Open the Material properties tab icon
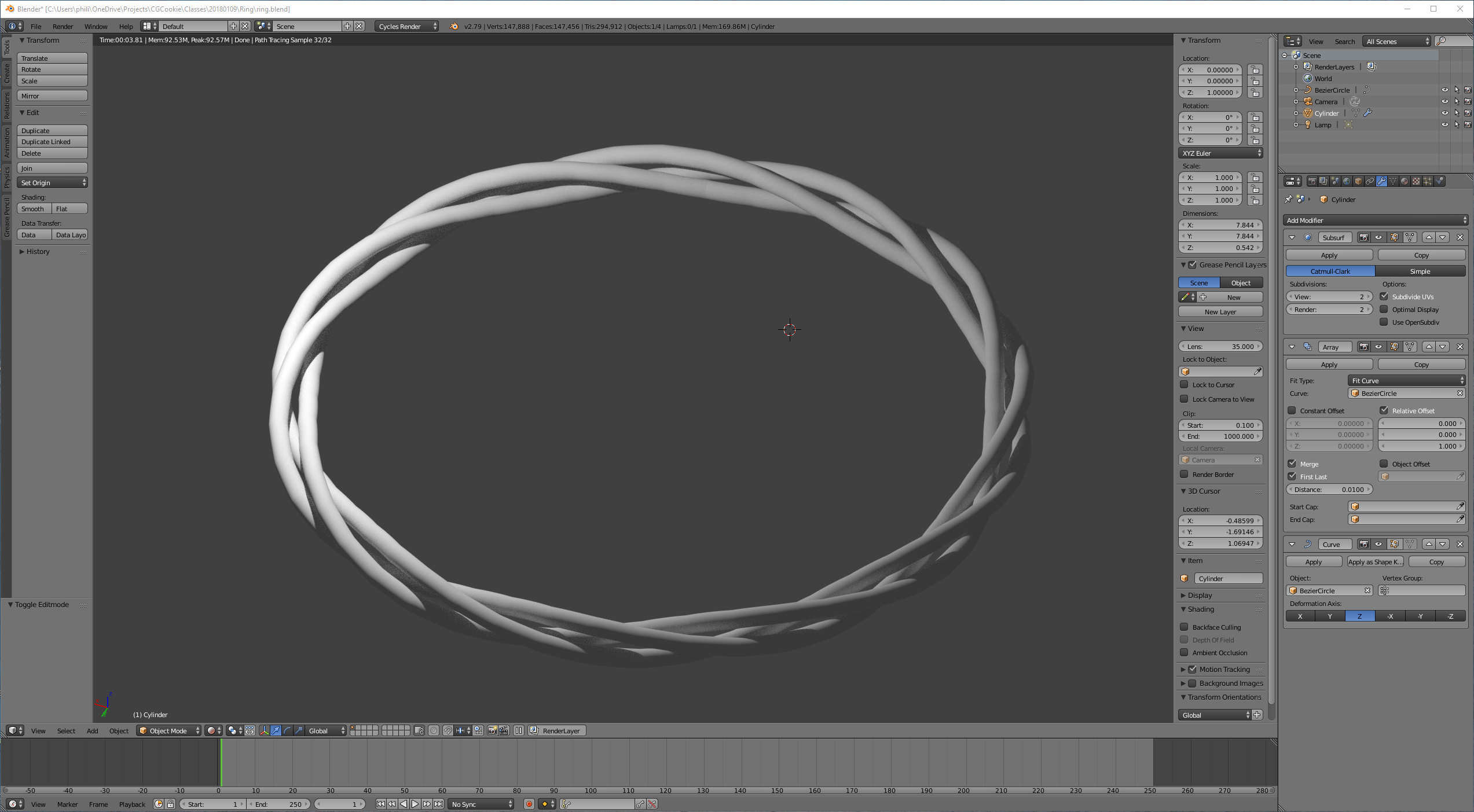The height and width of the screenshot is (812, 1474). pos(1405,181)
